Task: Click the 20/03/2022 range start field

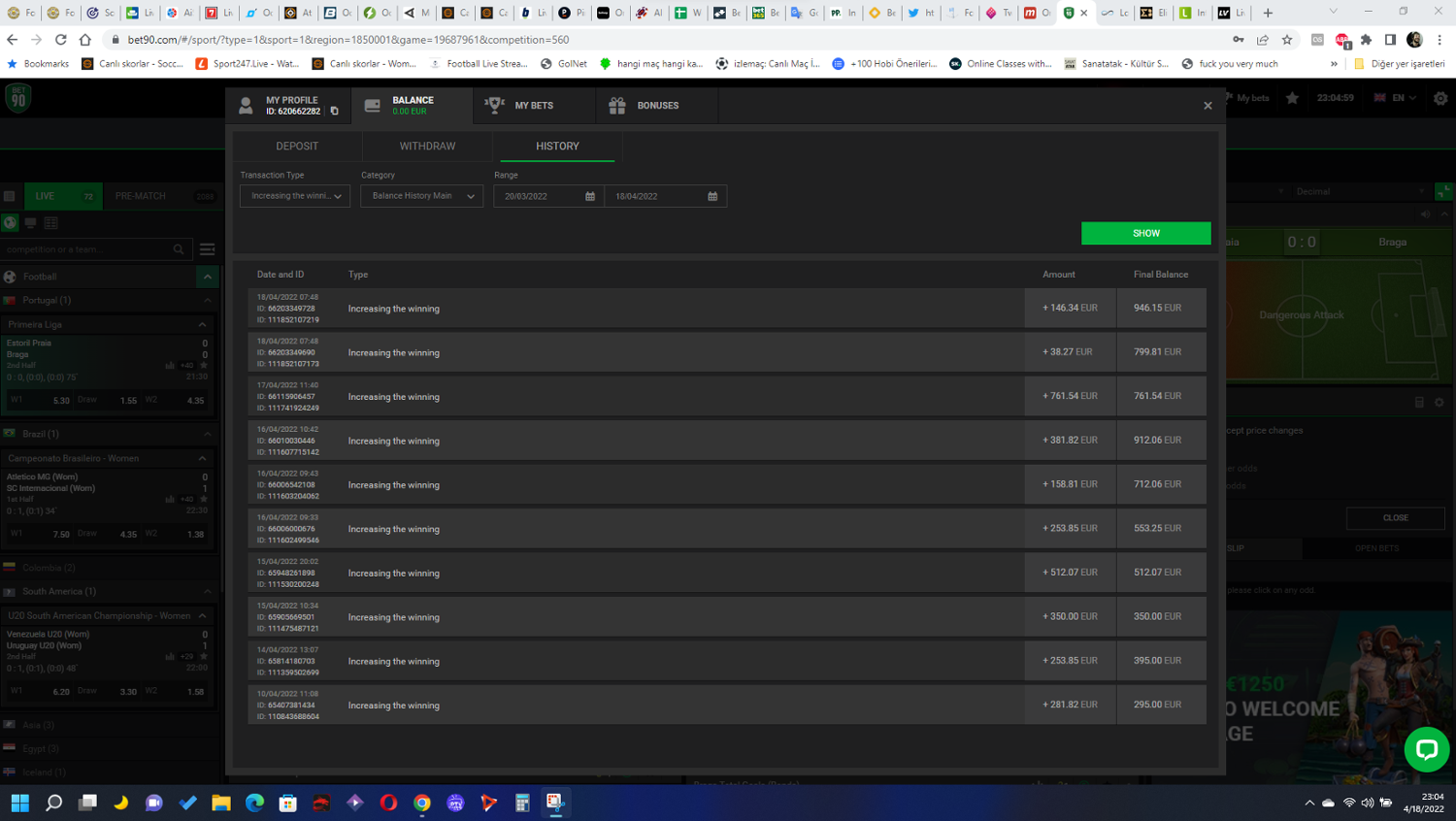Action: point(539,196)
